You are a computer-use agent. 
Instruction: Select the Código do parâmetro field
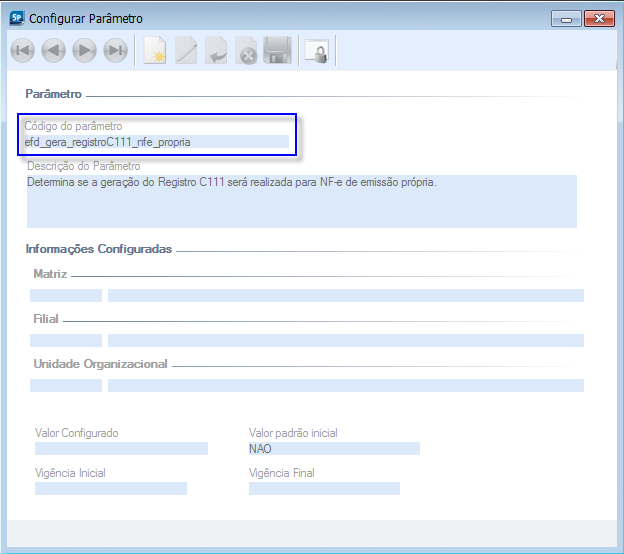[157, 142]
